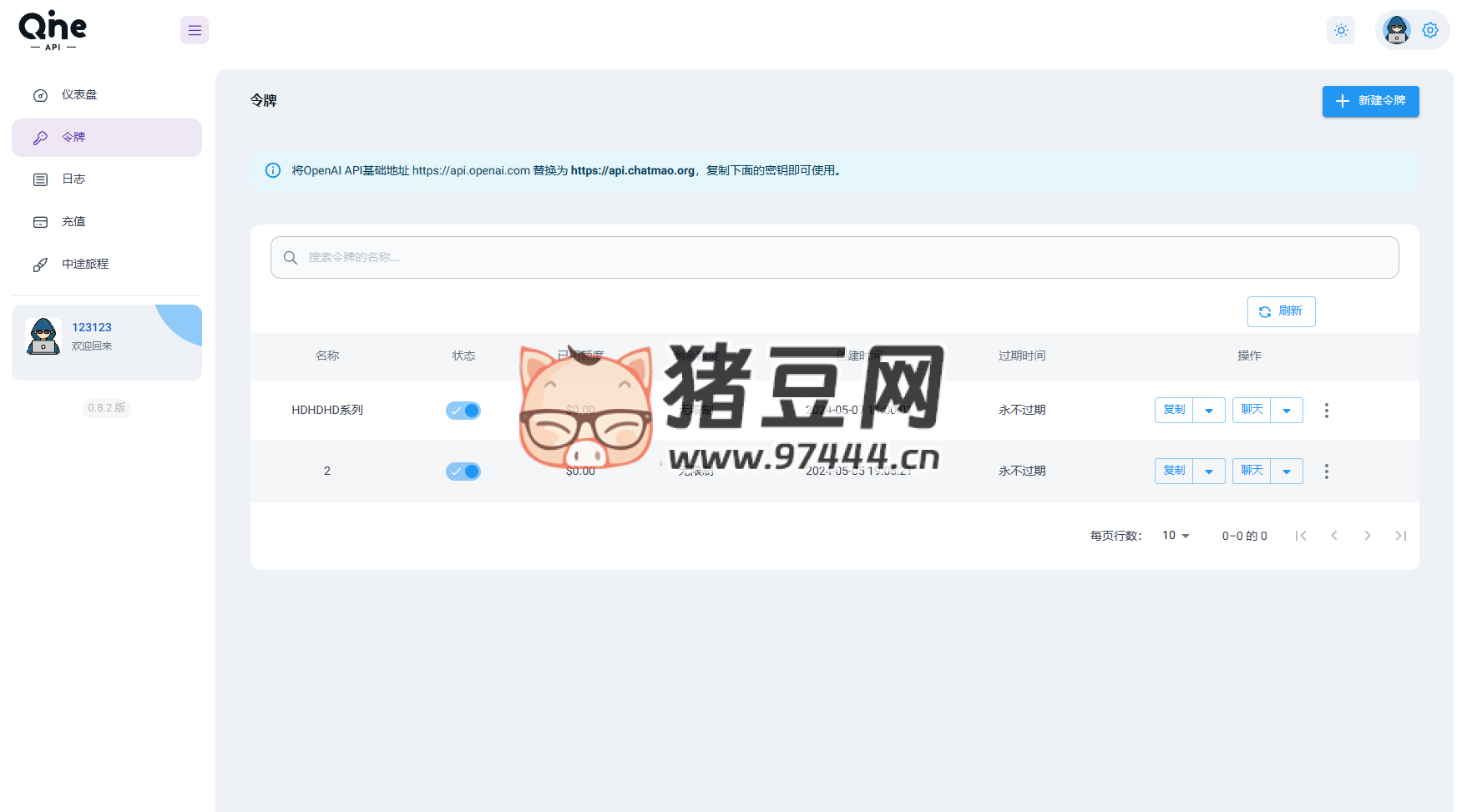Focus the token name search field

point(835,258)
